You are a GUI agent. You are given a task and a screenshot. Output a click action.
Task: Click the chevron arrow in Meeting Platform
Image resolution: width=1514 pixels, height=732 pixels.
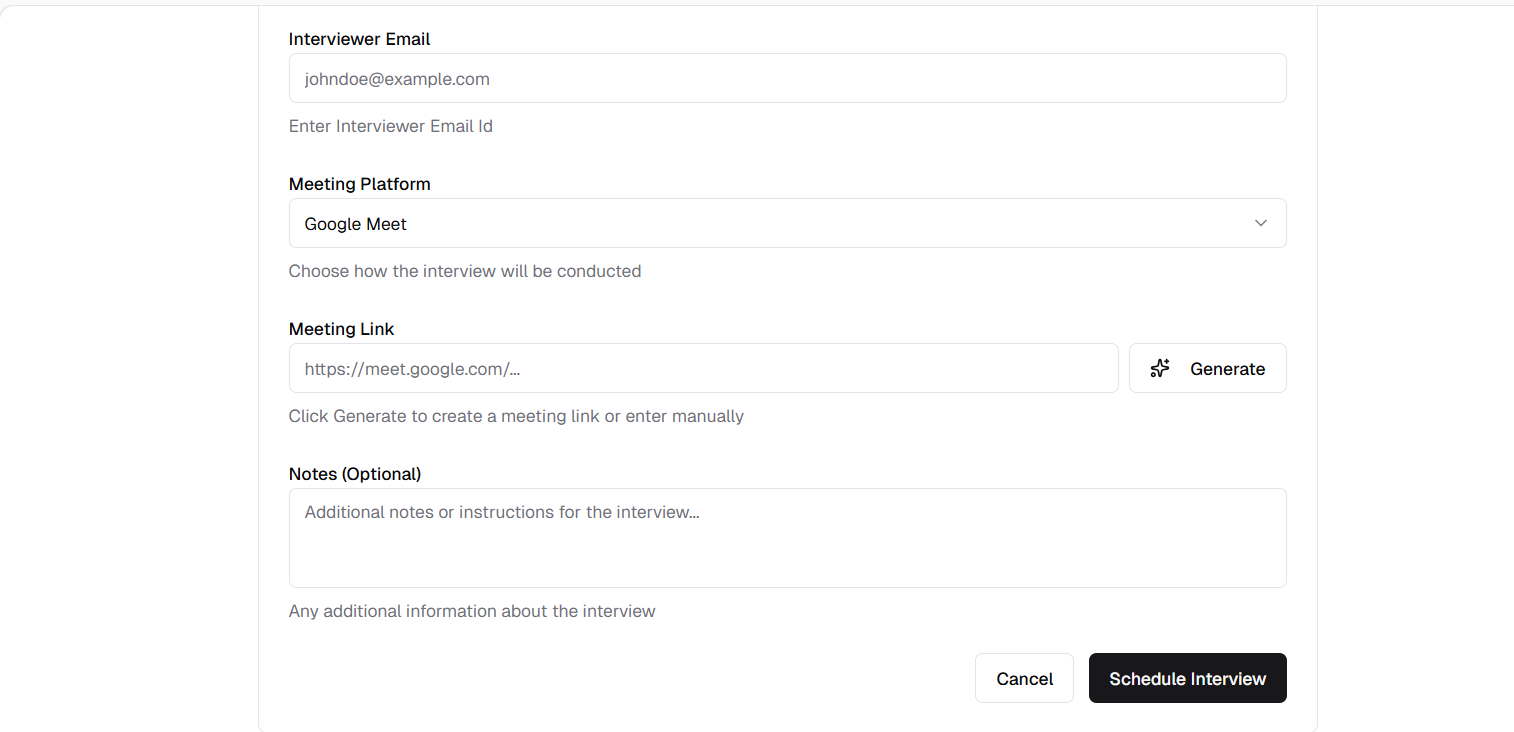point(1260,223)
